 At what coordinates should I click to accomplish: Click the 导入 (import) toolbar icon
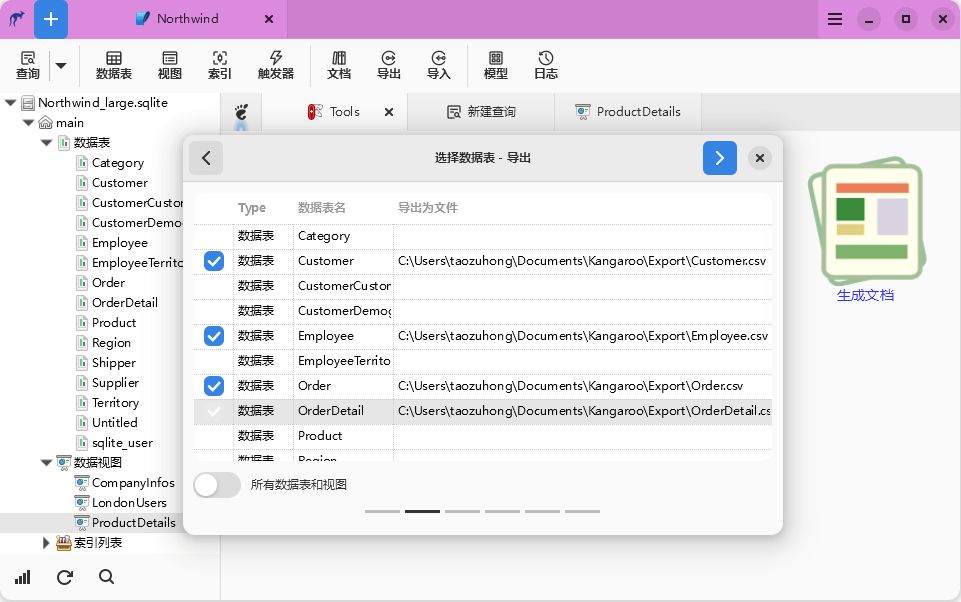click(x=438, y=65)
